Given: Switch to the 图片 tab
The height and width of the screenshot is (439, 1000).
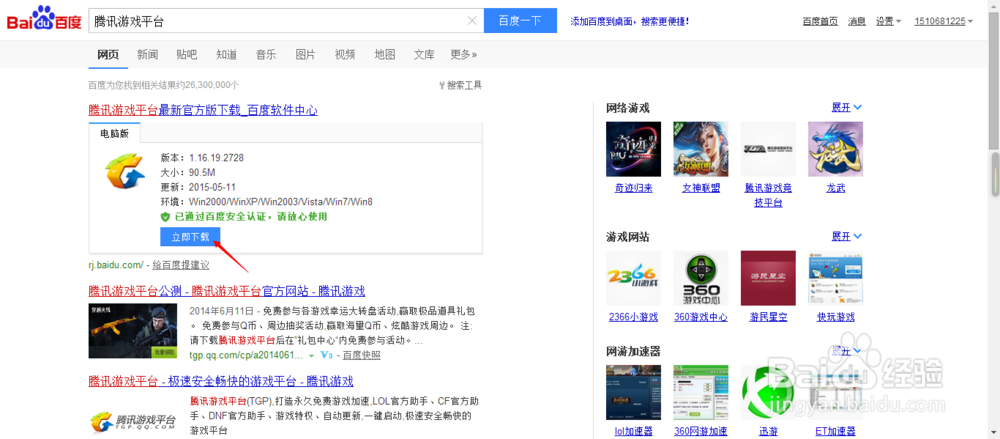Looking at the screenshot, I should tap(305, 54).
